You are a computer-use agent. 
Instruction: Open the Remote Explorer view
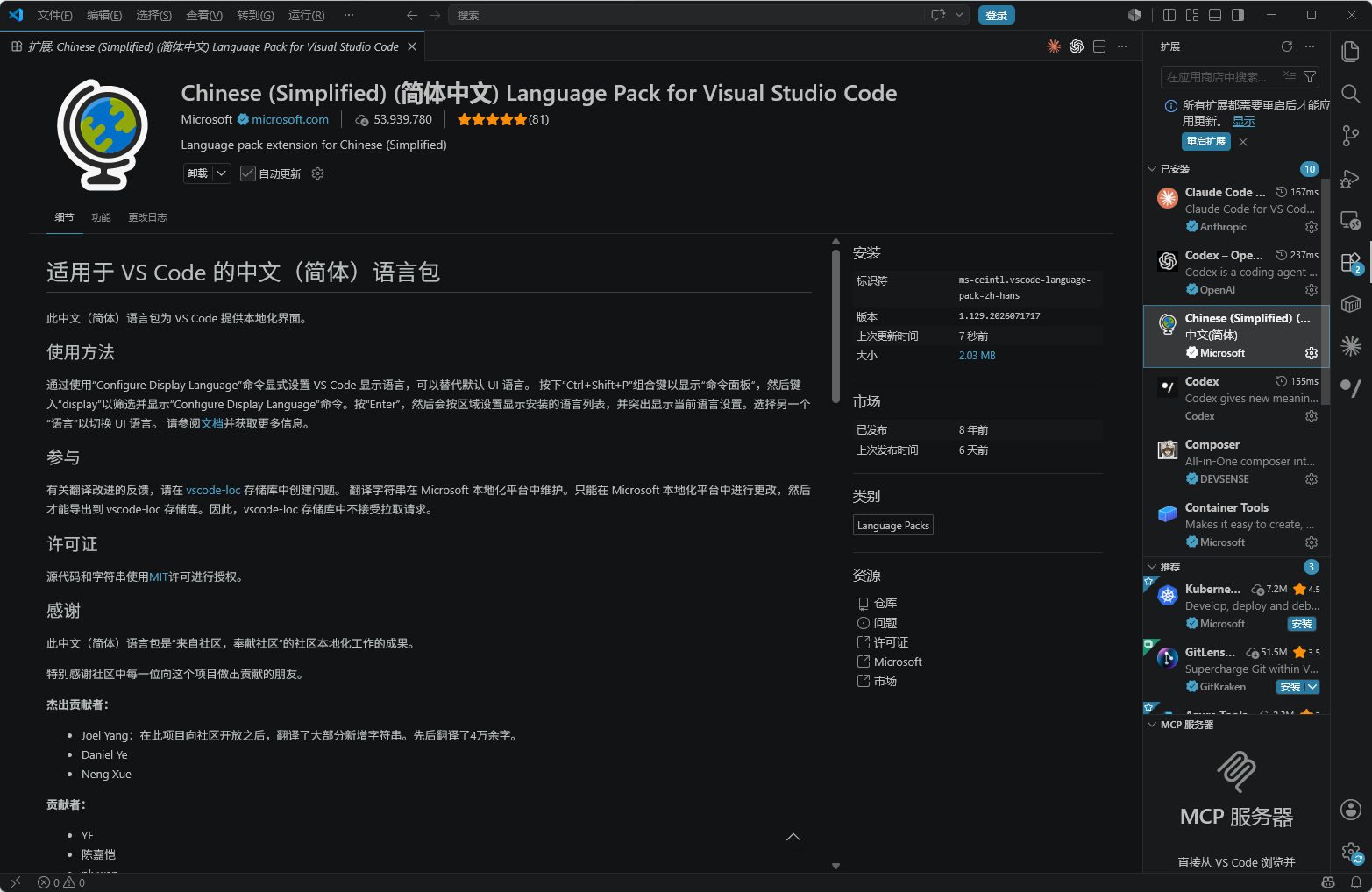1351,220
